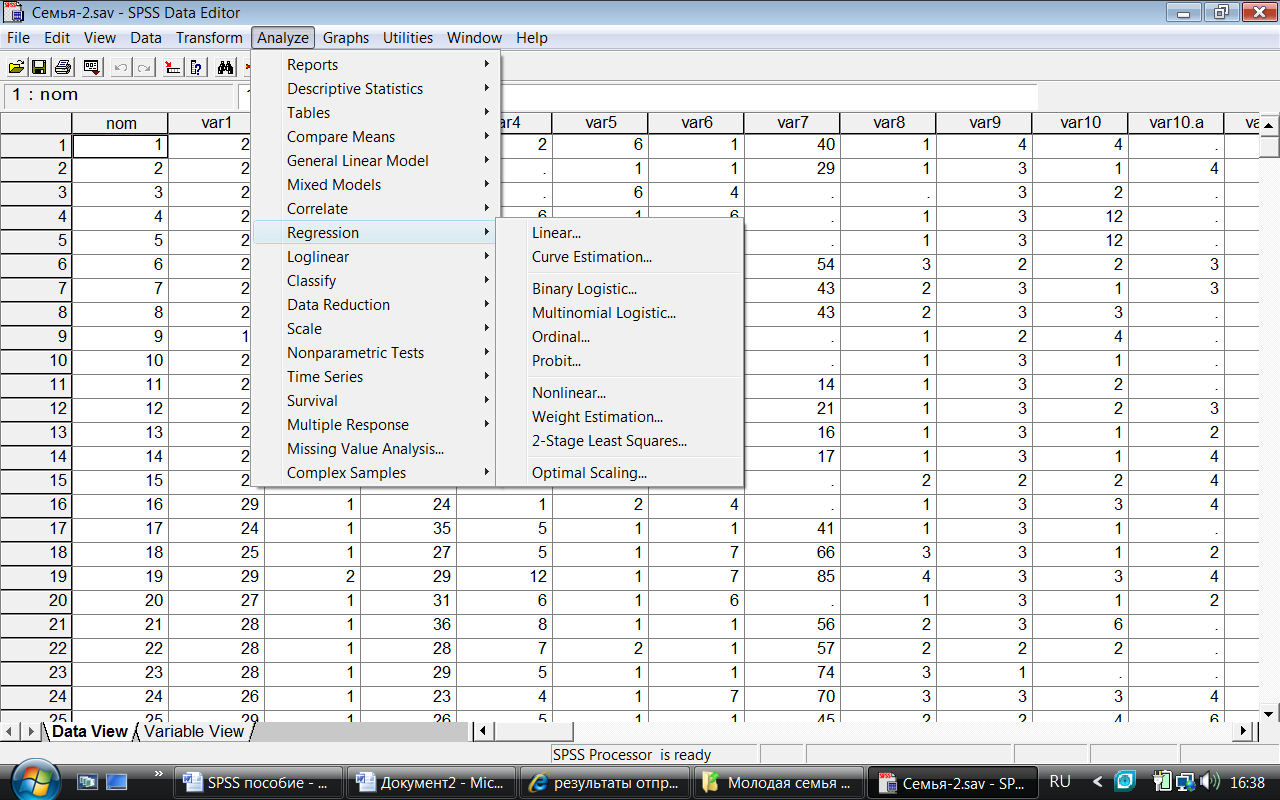Image resolution: width=1280 pixels, height=800 pixels.
Task: Select Multinomial Logistic option
Action: coord(620,313)
